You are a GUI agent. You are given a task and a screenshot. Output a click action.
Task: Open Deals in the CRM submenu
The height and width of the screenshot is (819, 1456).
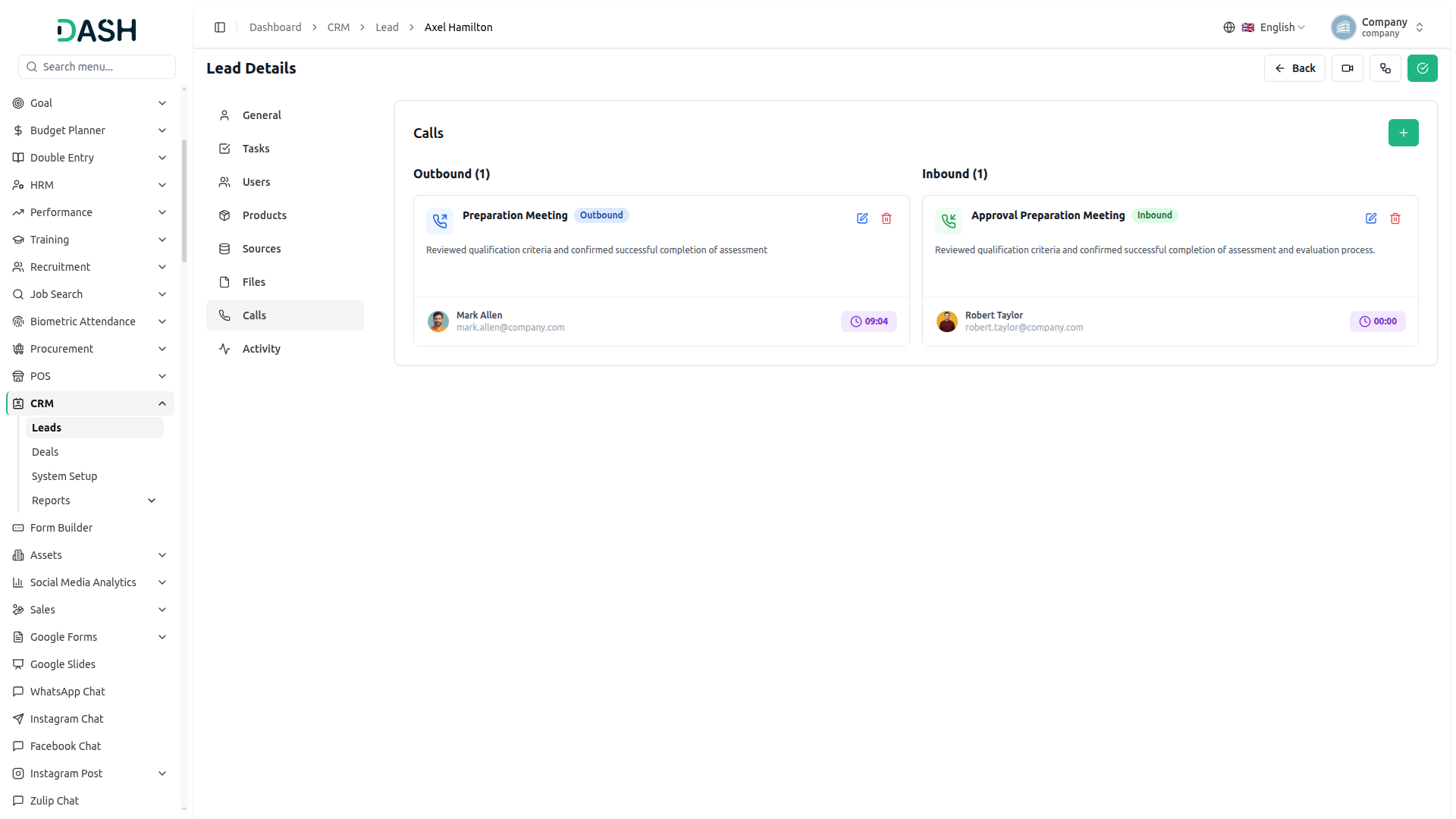[x=95, y=452]
